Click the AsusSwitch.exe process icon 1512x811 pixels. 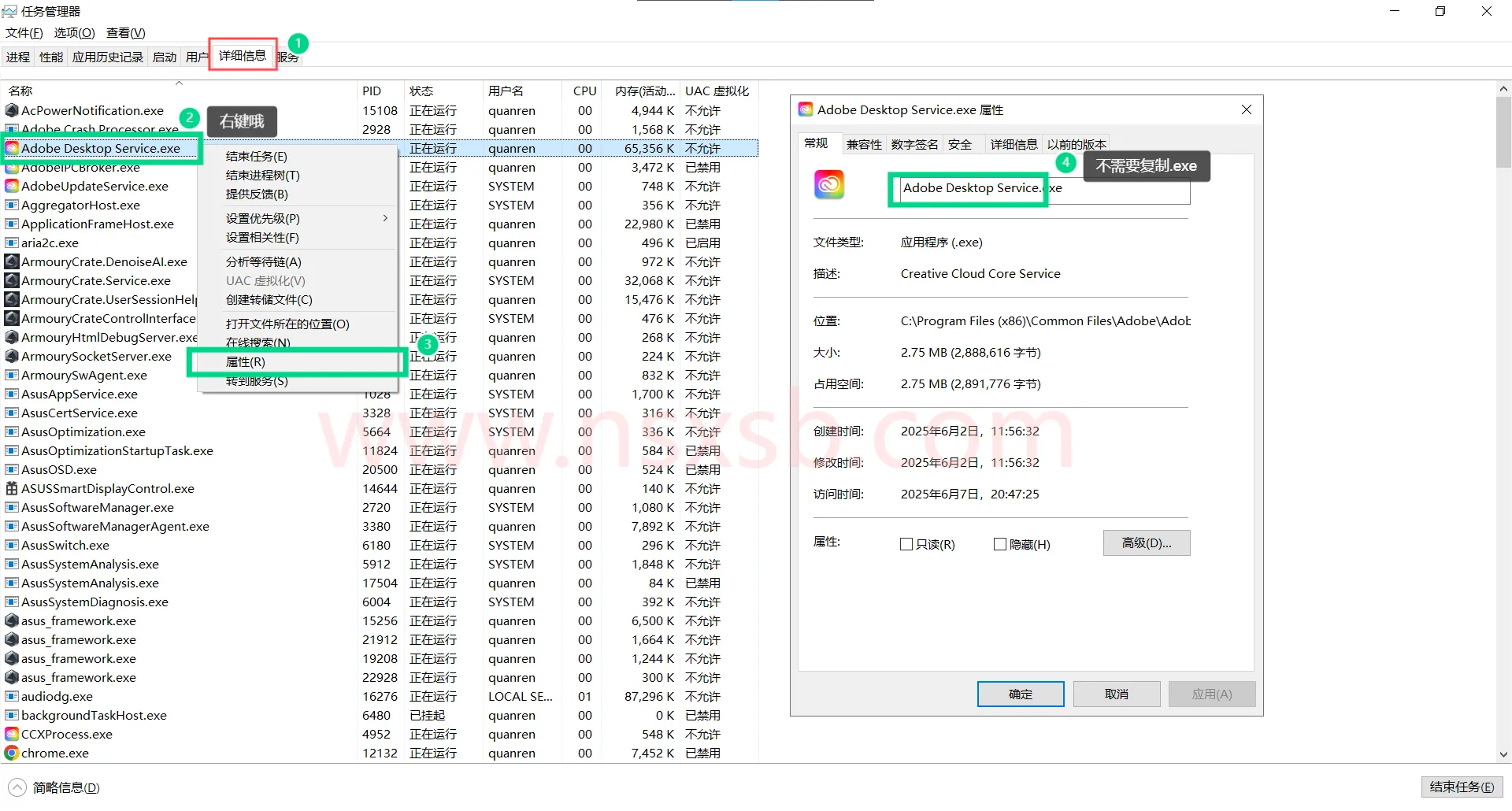click(12, 546)
